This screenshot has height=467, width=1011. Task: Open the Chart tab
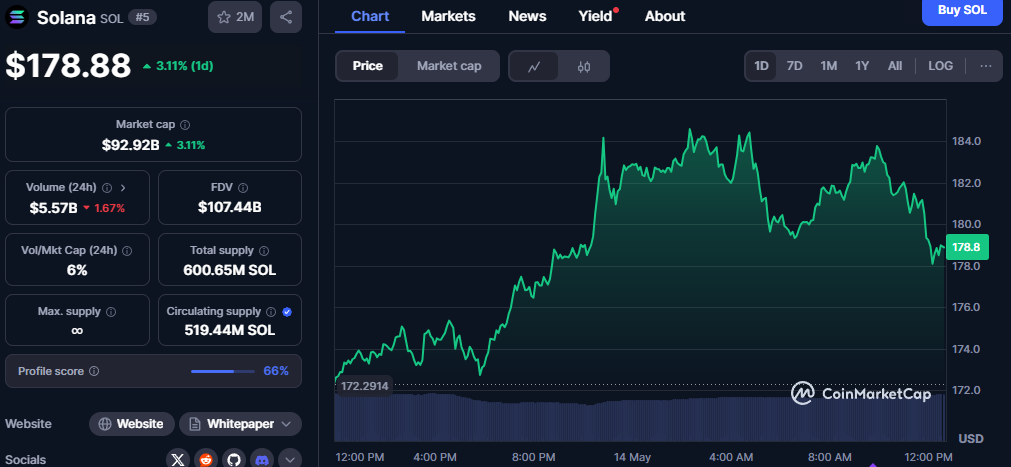(x=370, y=16)
